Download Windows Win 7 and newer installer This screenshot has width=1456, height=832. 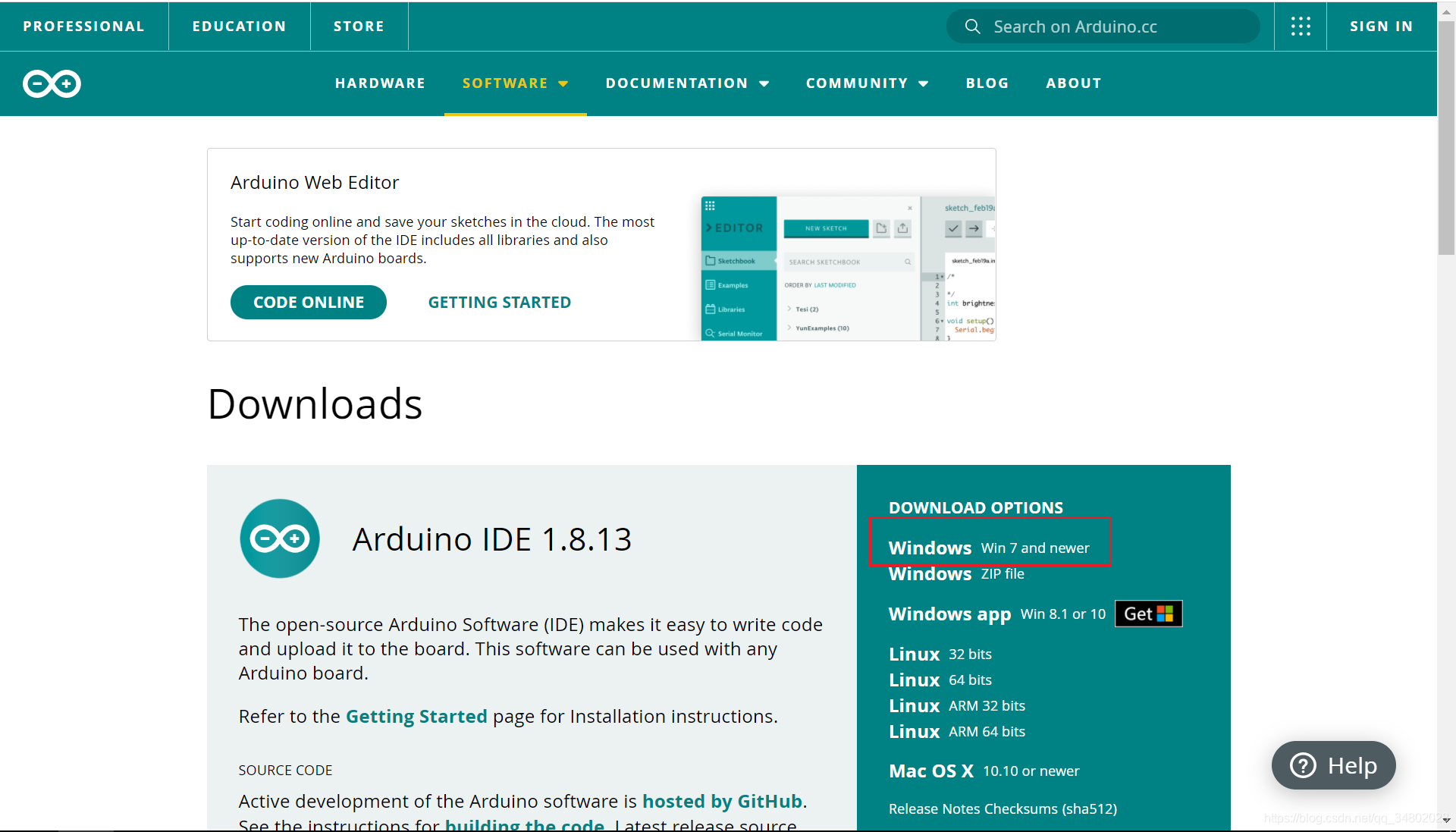pyautogui.click(x=989, y=548)
